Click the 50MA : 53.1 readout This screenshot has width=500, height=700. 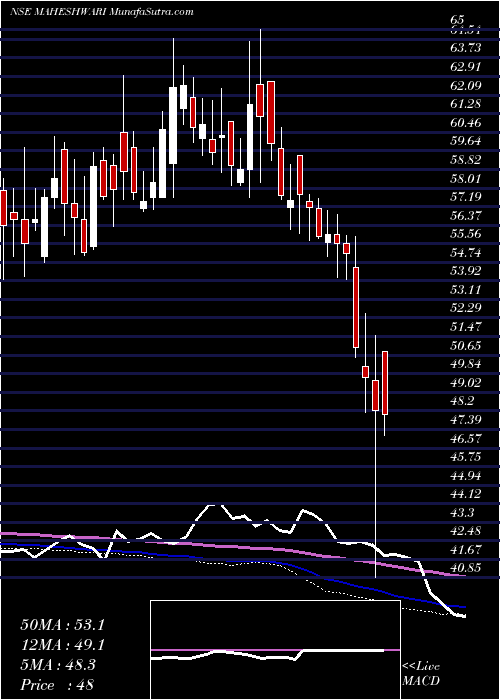pos(62,625)
